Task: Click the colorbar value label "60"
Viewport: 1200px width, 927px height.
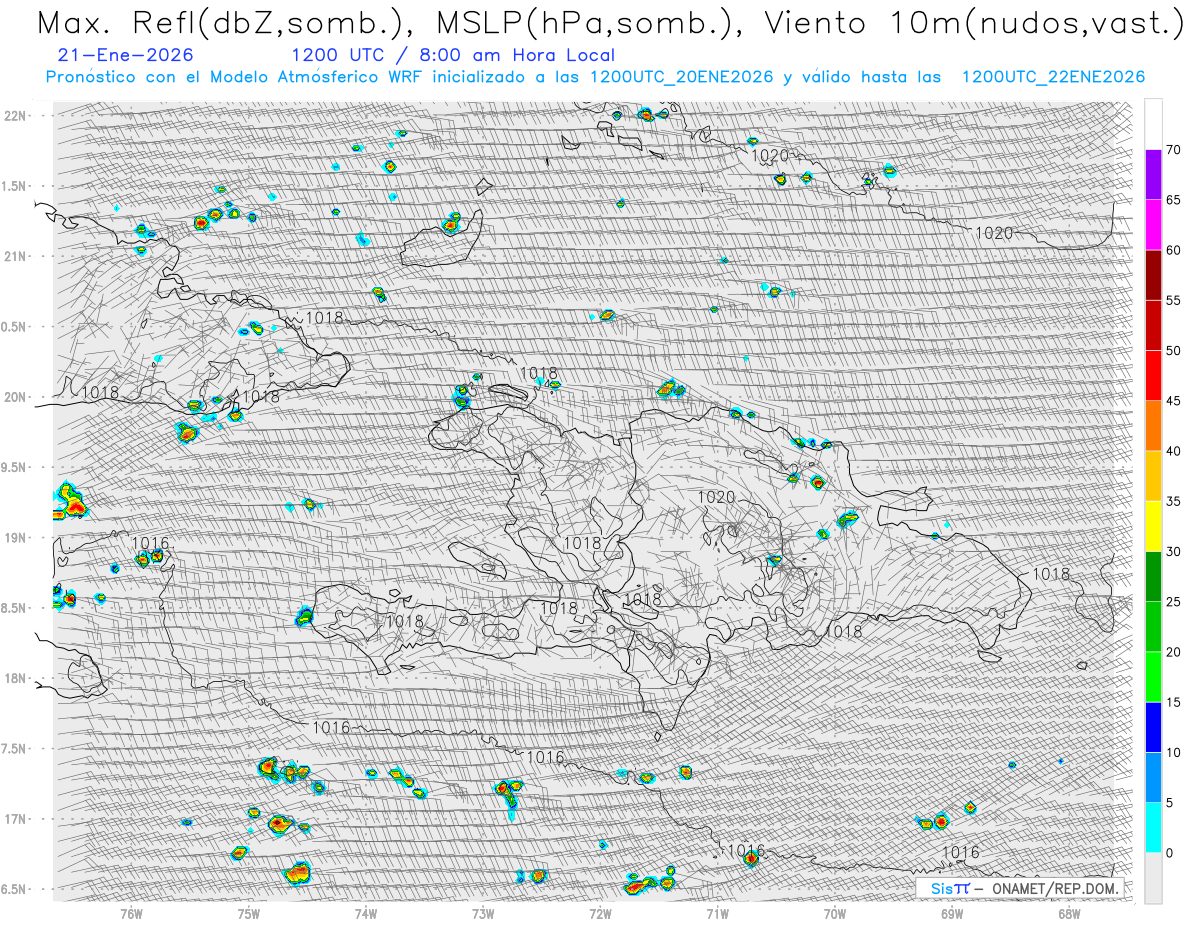Action: pyautogui.click(x=1174, y=250)
